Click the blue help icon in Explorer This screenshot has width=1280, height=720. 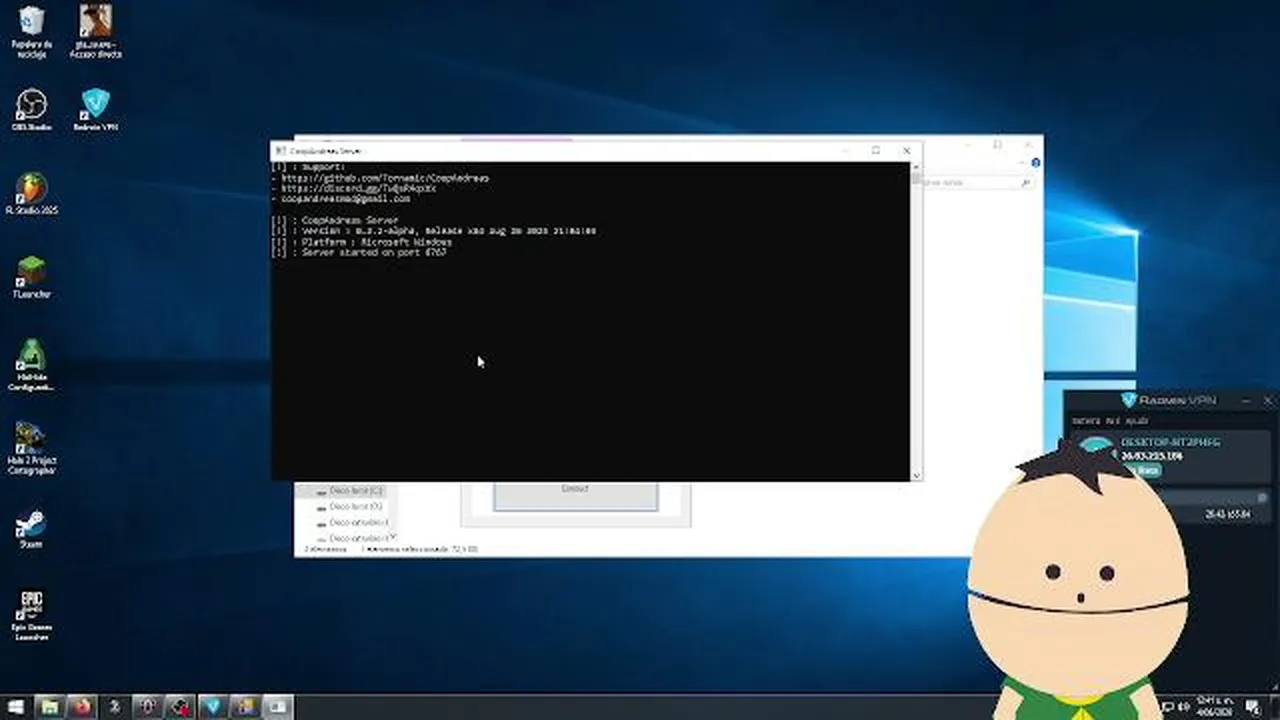pyautogui.click(x=1036, y=163)
